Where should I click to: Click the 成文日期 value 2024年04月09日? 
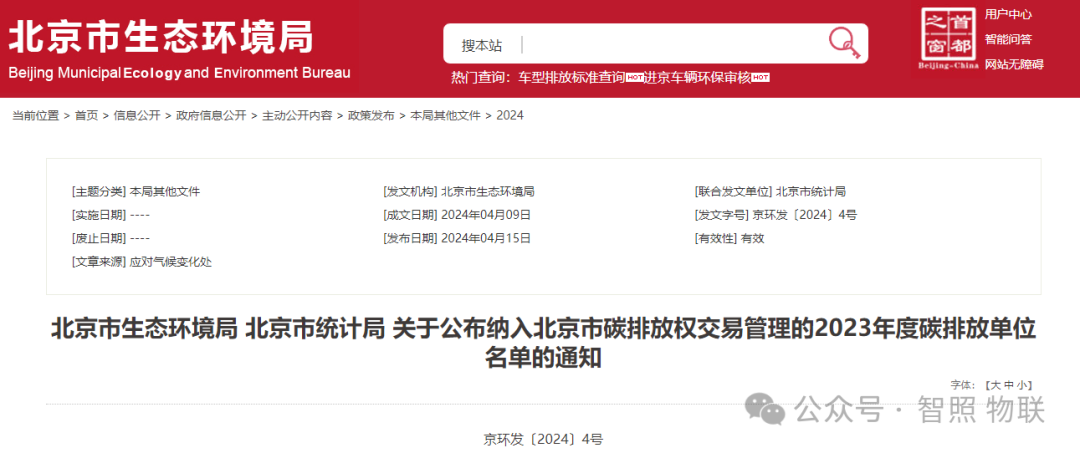(x=486, y=215)
